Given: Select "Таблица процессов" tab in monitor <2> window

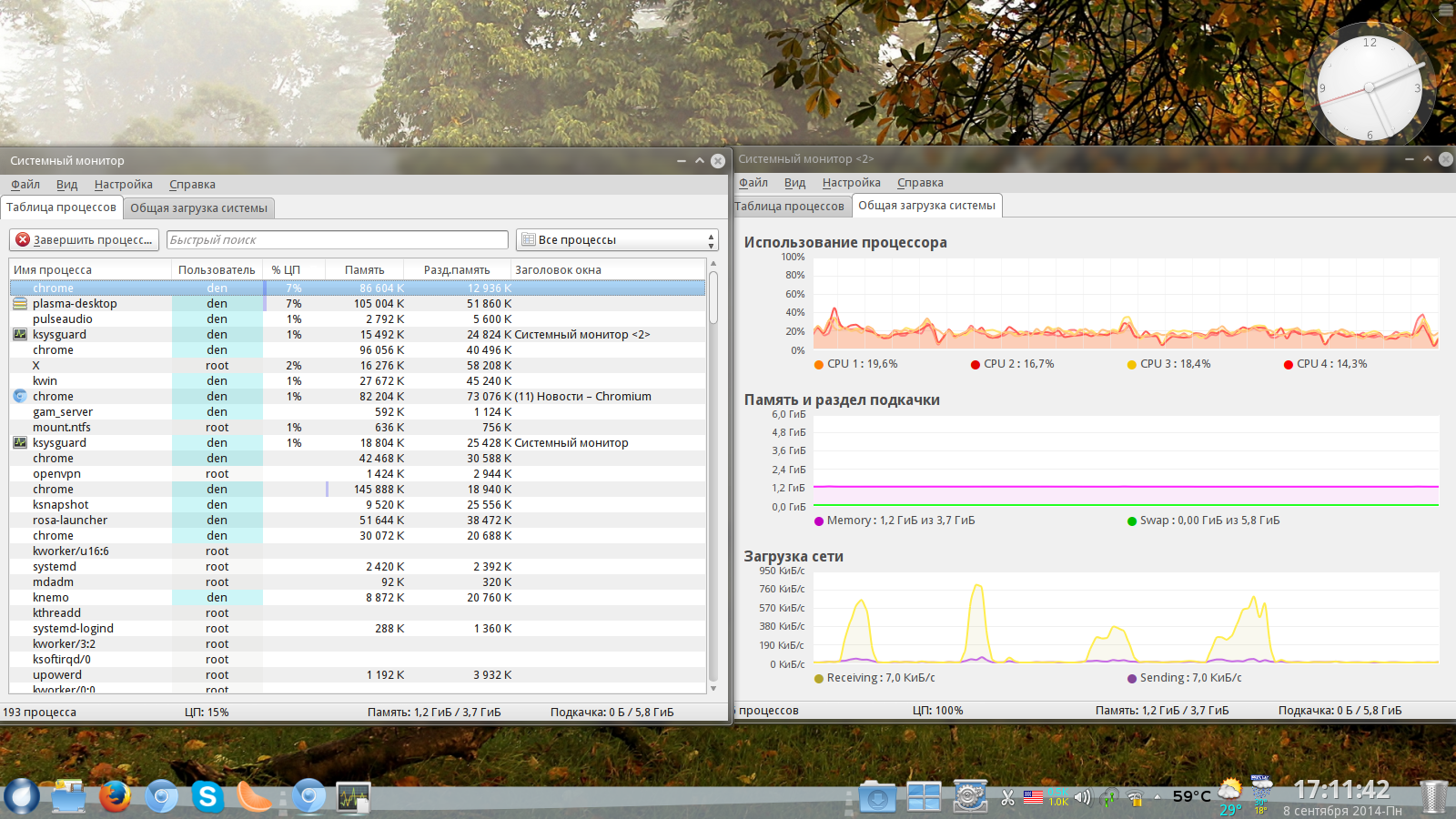Looking at the screenshot, I should pos(790,207).
